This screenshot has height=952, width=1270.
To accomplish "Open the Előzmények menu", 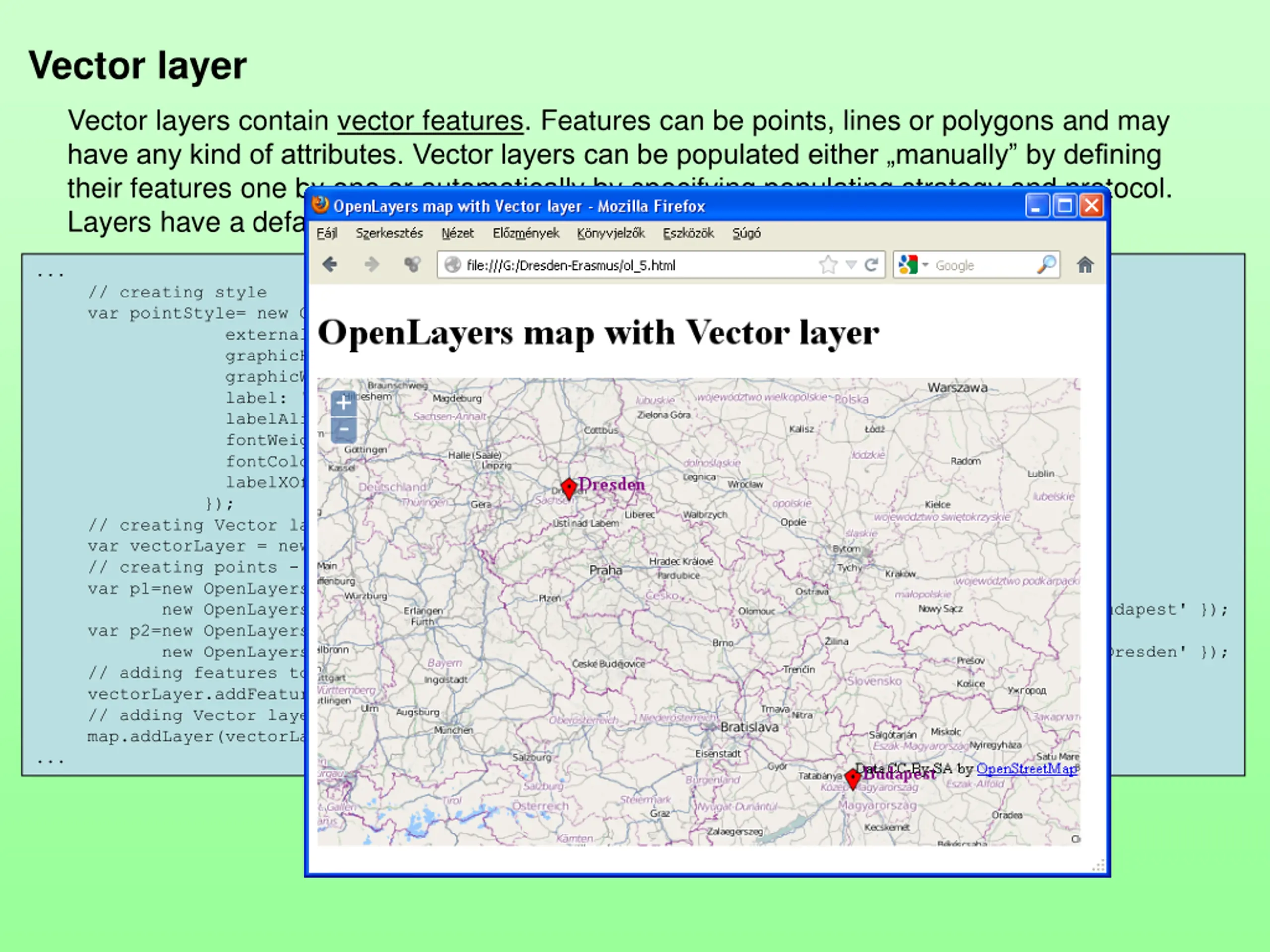I will click(x=525, y=233).
